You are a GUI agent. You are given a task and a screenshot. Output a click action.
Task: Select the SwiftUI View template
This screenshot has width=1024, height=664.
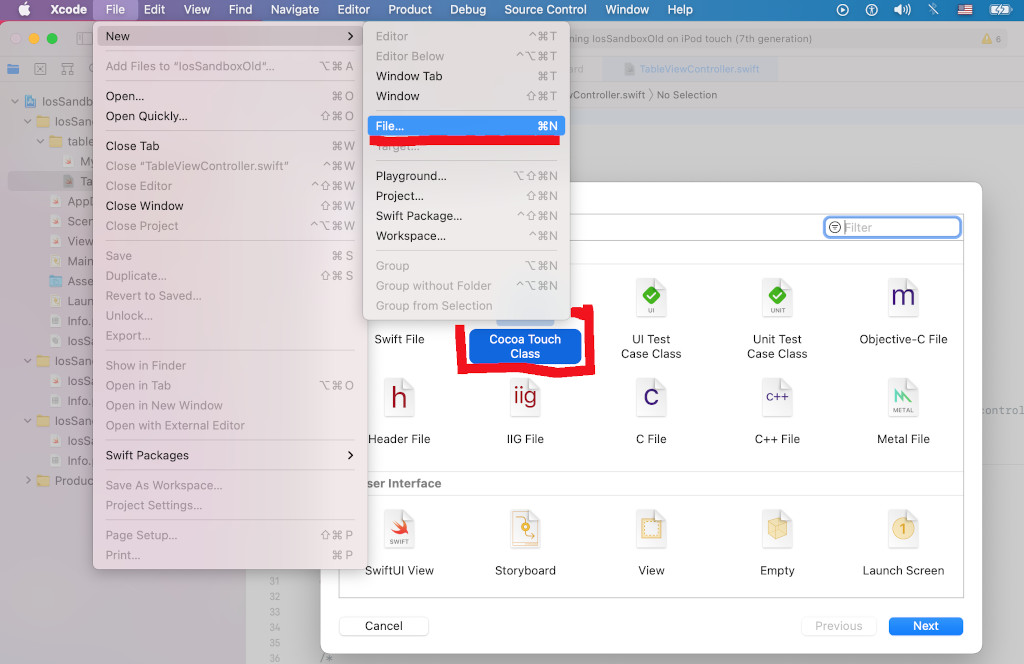[x=399, y=543]
